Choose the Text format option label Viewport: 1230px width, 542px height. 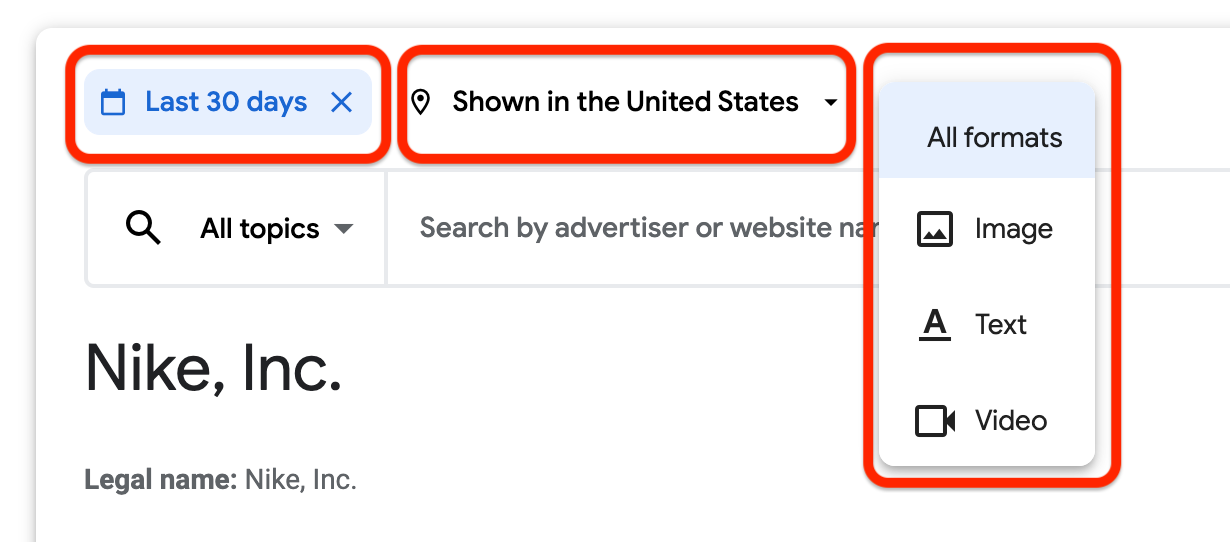1001,324
